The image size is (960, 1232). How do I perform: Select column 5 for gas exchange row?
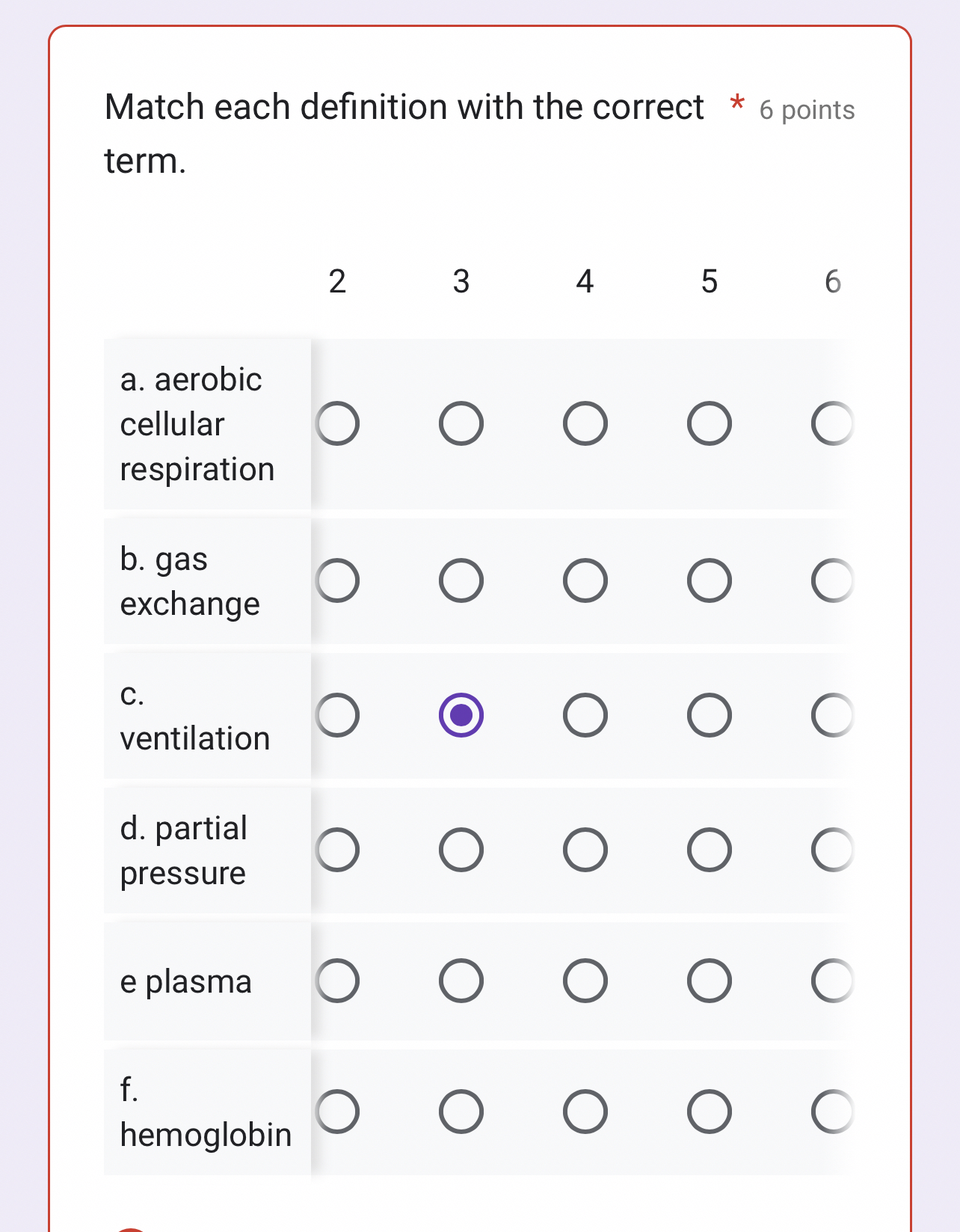(709, 580)
